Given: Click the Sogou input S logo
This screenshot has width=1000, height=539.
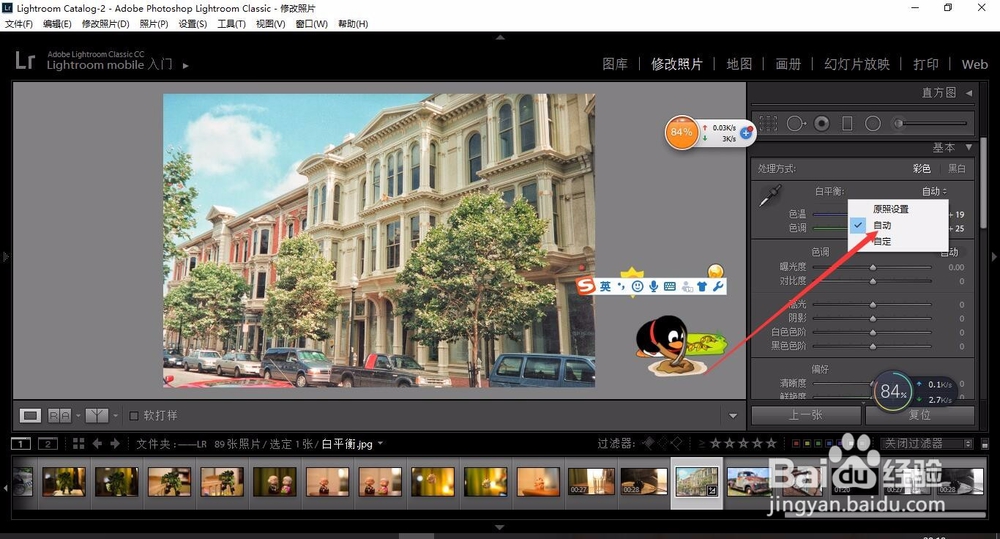Looking at the screenshot, I should (x=585, y=286).
